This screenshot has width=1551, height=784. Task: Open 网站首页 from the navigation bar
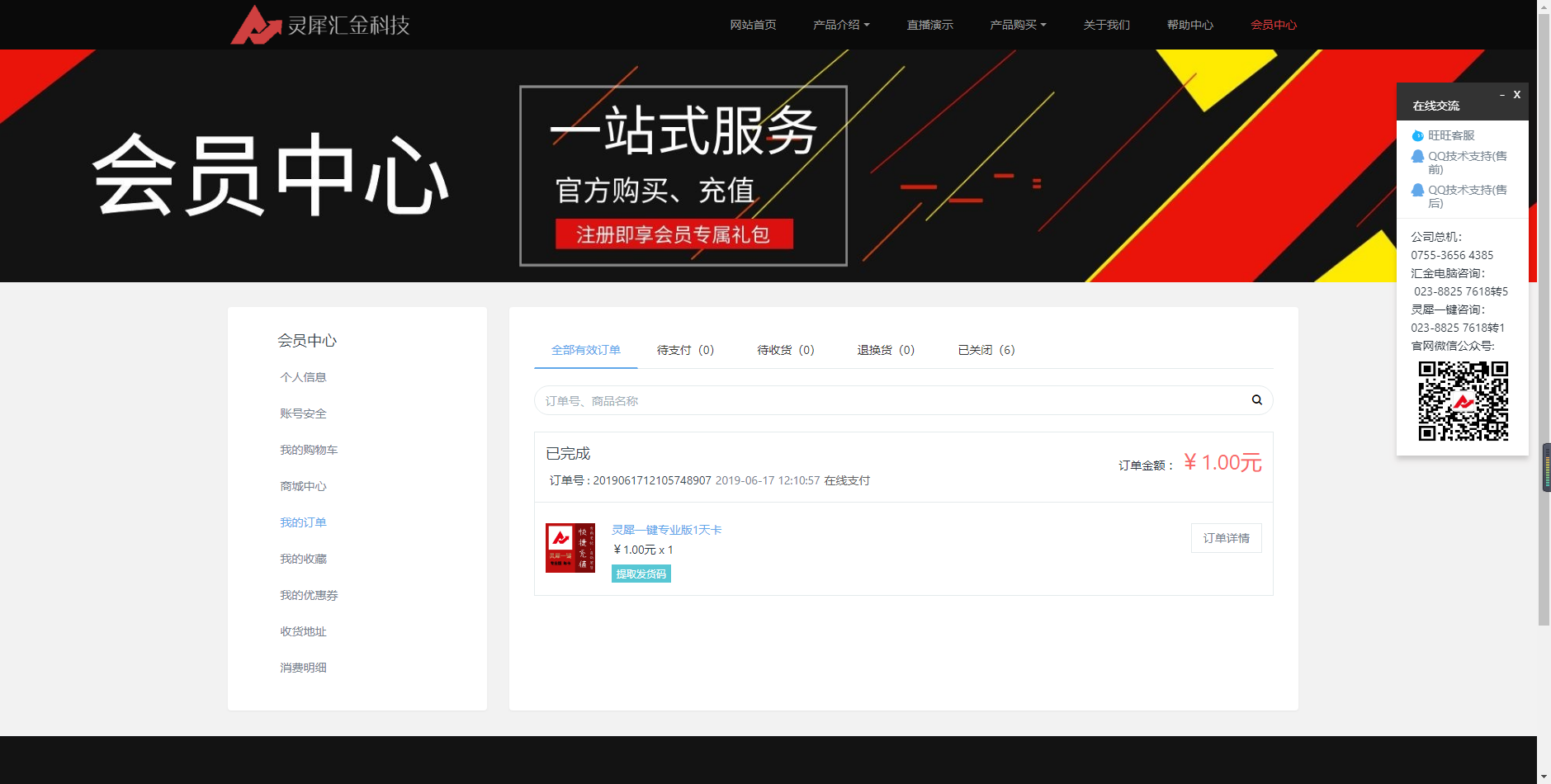tap(752, 25)
